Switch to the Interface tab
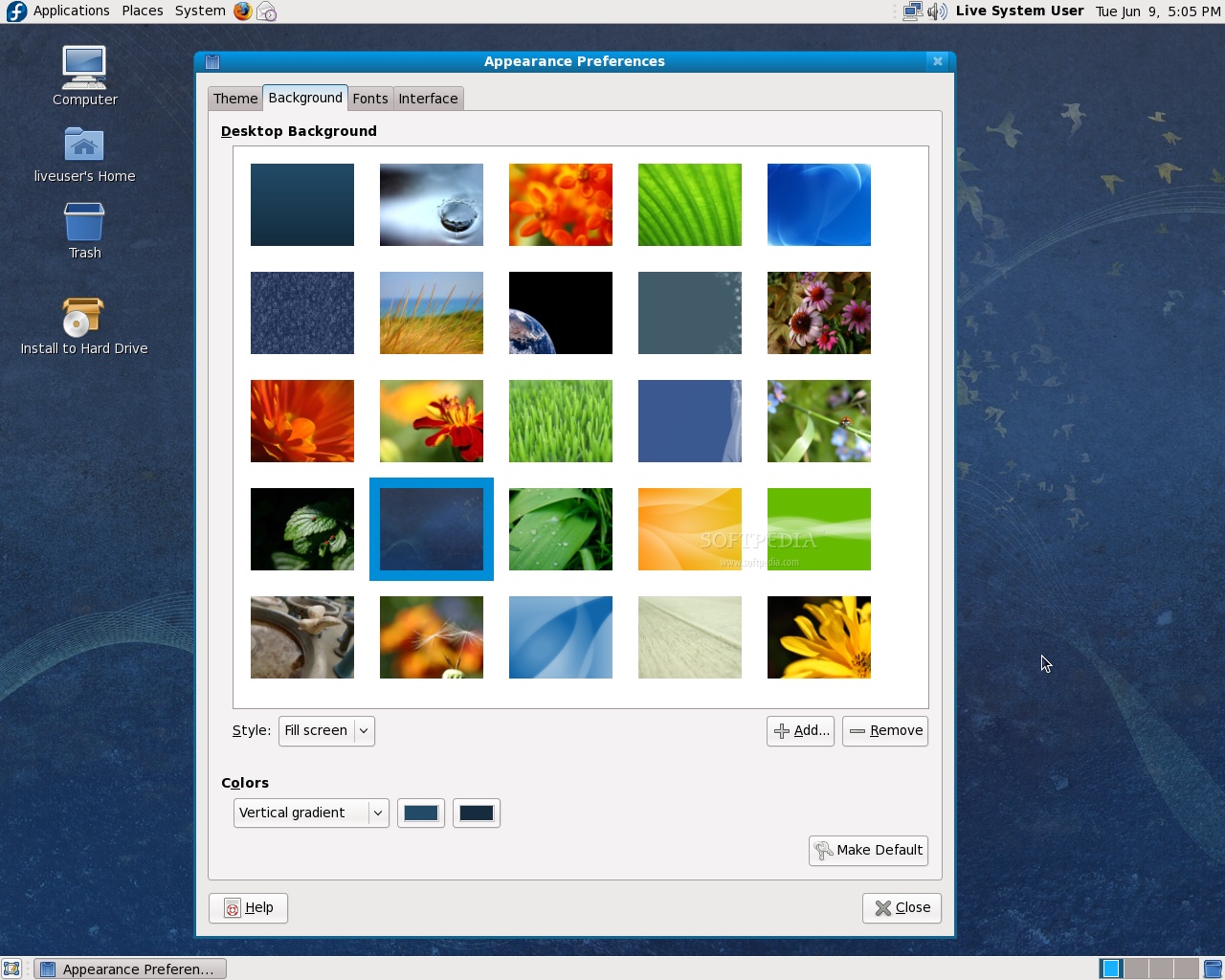The width and height of the screenshot is (1225, 980). 428,99
